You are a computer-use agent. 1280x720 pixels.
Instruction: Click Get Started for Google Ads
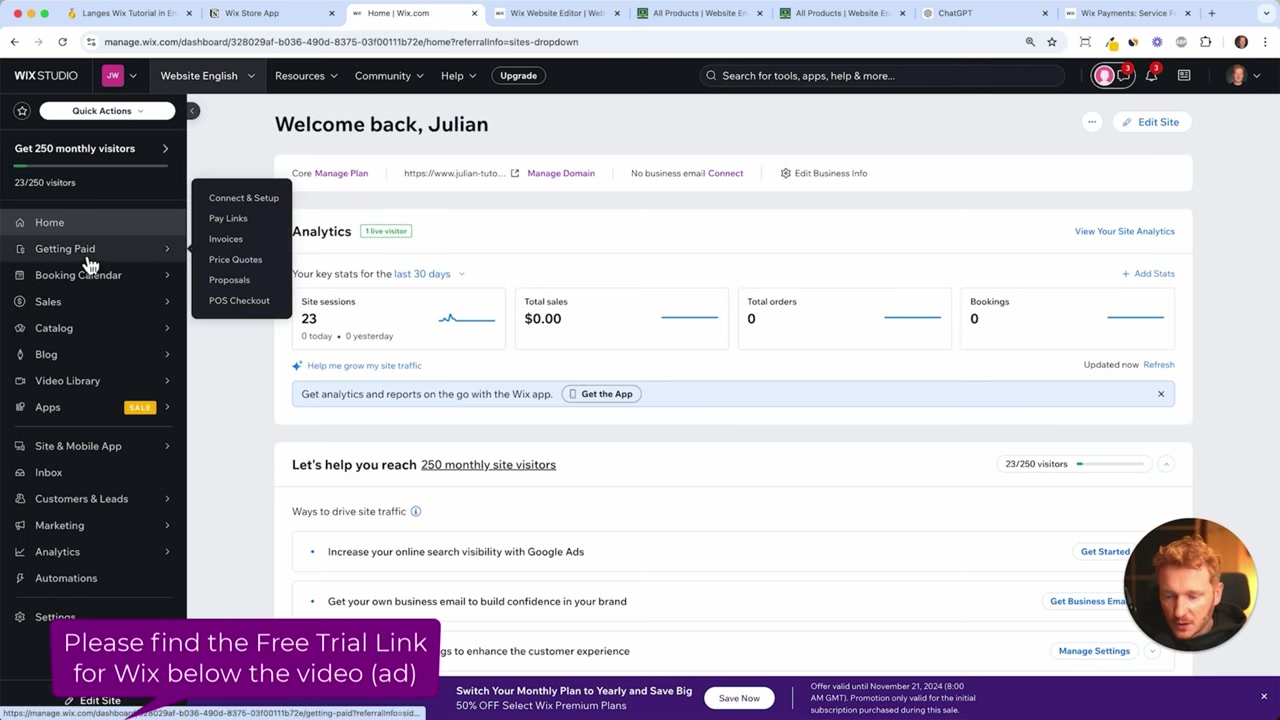1105,552
